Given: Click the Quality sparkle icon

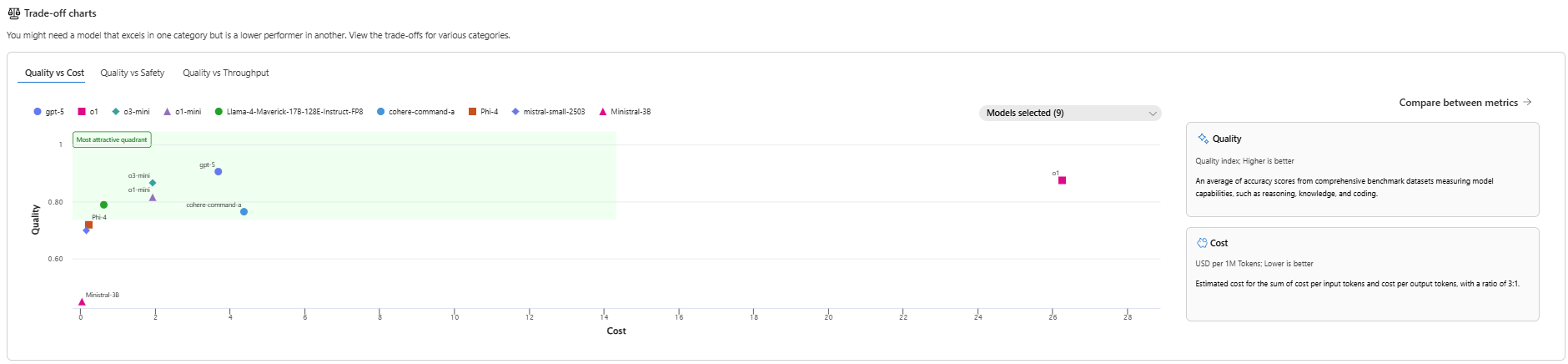Looking at the screenshot, I should 1203,139.
